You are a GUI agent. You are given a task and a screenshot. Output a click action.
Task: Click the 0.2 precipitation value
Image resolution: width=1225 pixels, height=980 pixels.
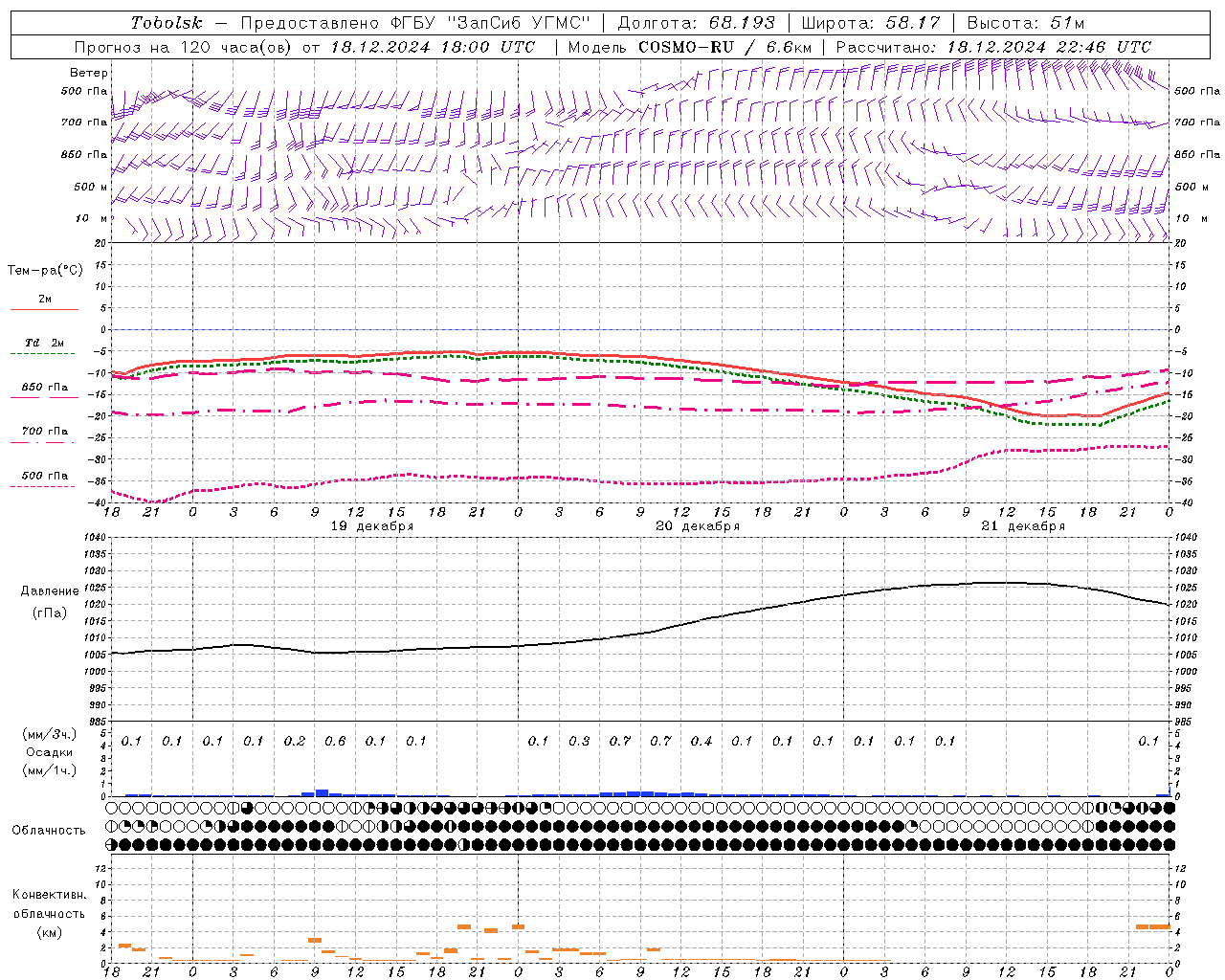click(295, 741)
